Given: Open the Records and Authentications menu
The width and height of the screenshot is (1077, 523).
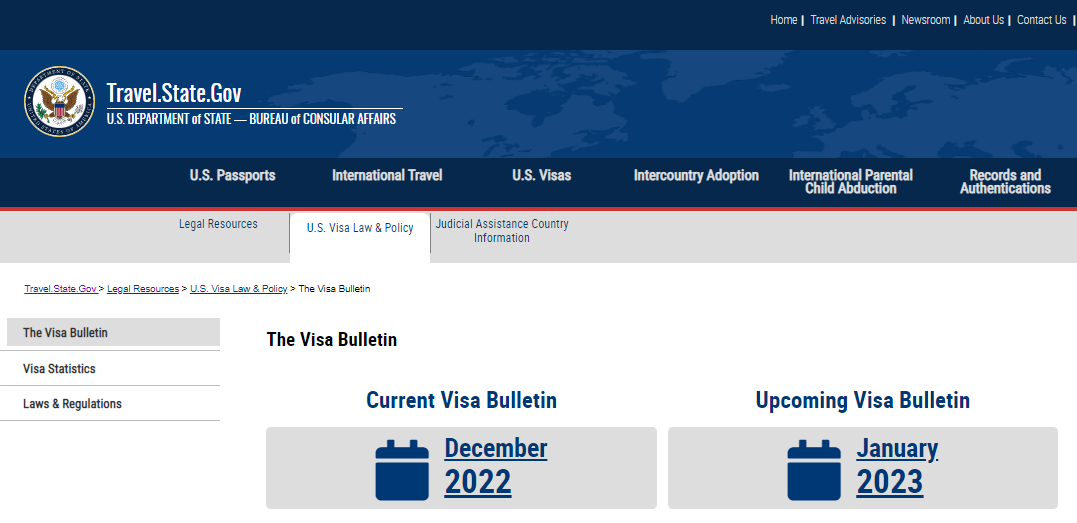Looking at the screenshot, I should point(1005,181).
